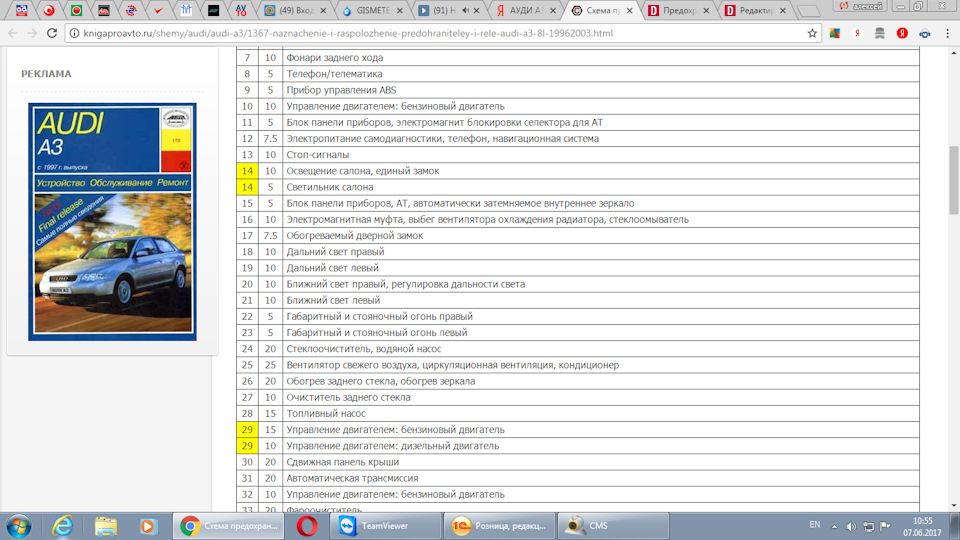This screenshot has width=960, height=540.
Task: Click the gray stacked-layers extension icon
Action: coord(880,34)
